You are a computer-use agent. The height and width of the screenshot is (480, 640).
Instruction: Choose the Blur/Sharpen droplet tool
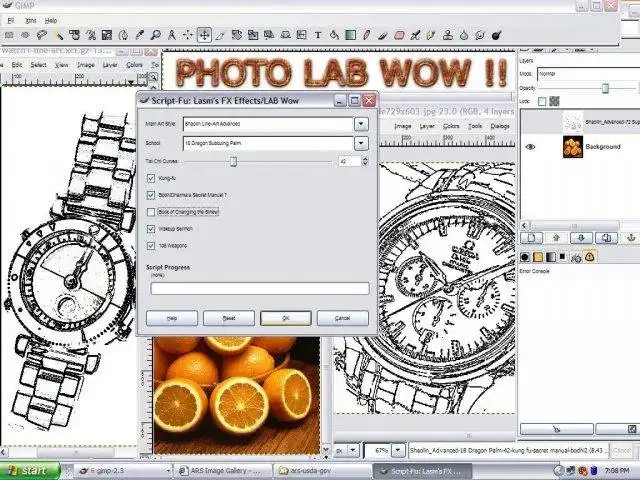click(464, 36)
